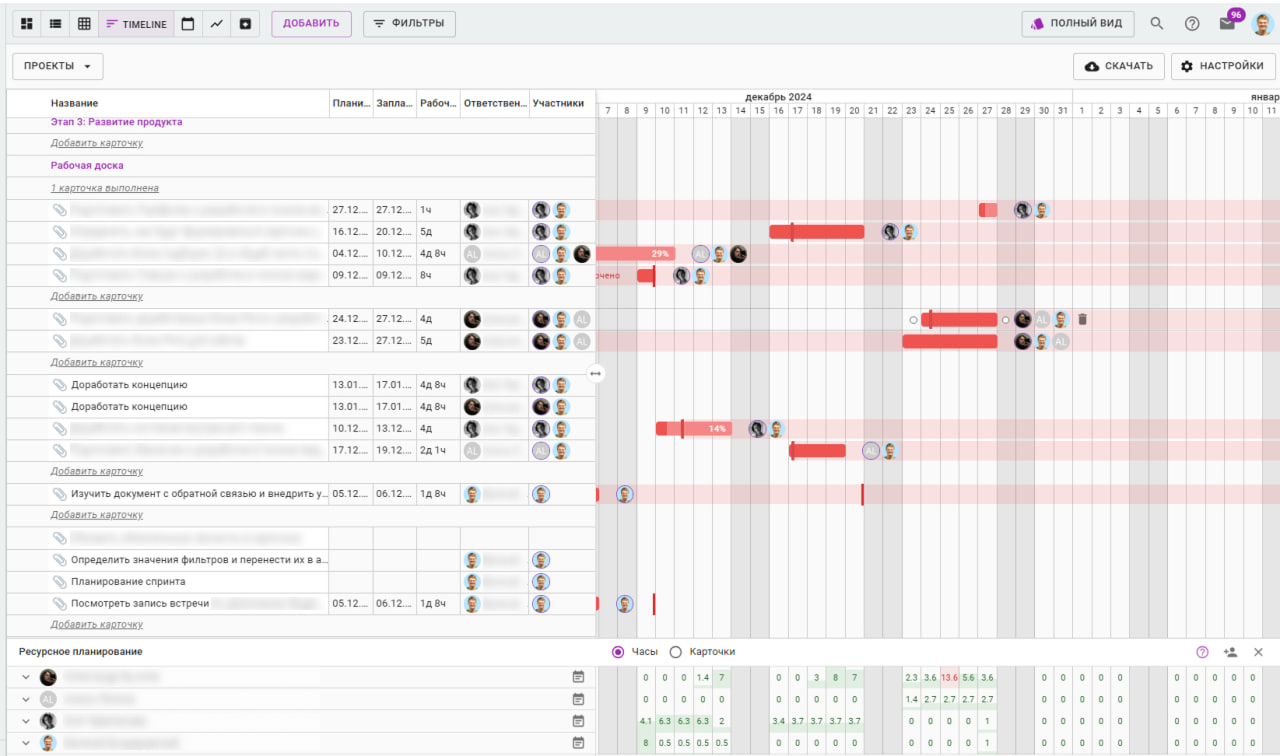Viewport: 1280px width, 756px height.
Task: Select the Карточки radio button
Action: pos(676,652)
